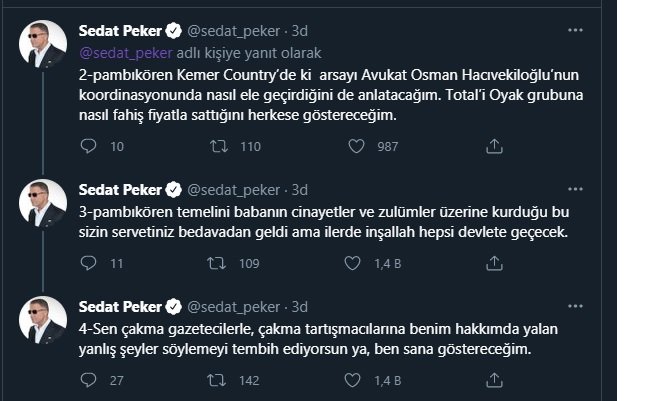This screenshot has width=652, height=401.
Task: Like the '3-pambıkören temelini' tweet
Action: [352, 263]
